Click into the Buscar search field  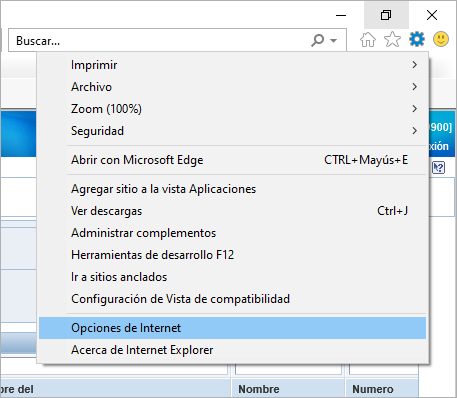coord(160,41)
